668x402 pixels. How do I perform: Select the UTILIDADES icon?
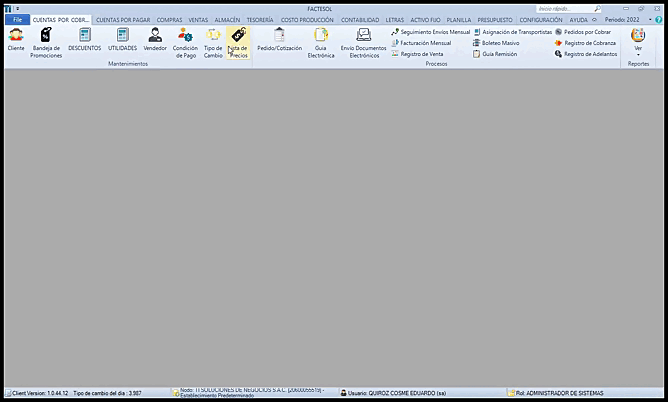click(x=123, y=40)
